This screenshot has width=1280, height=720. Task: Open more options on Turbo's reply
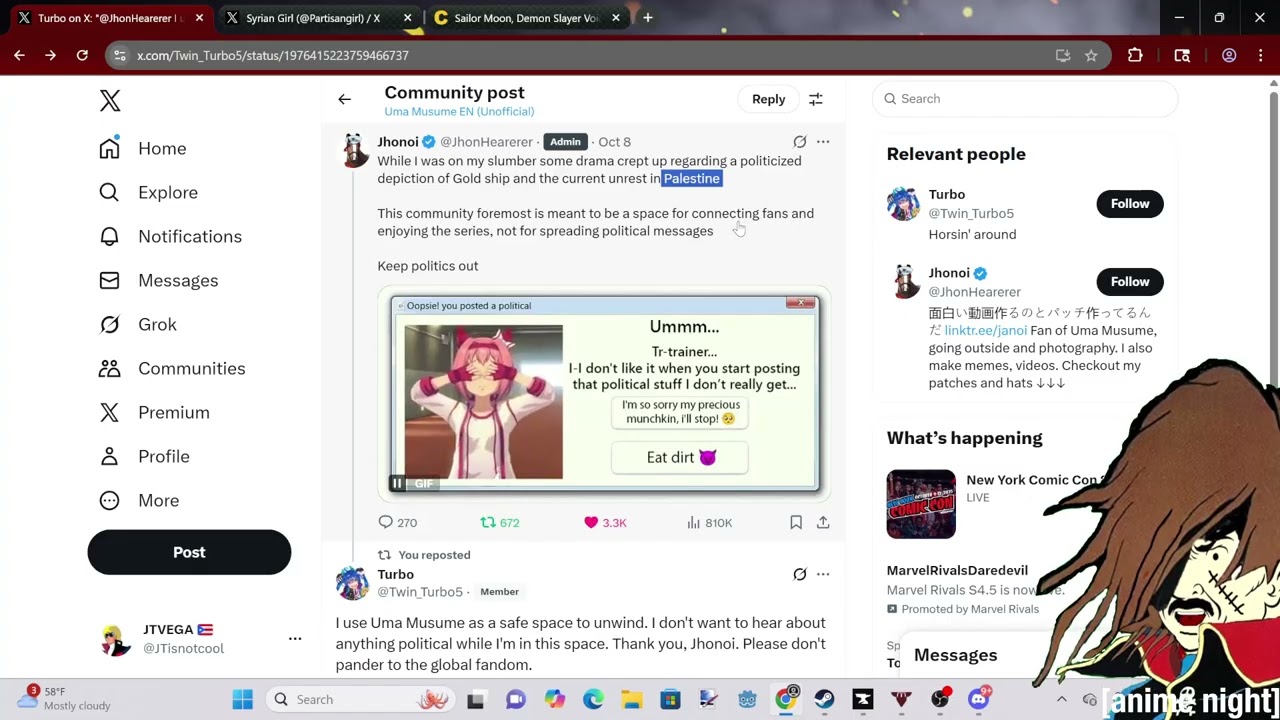pyautogui.click(x=823, y=574)
